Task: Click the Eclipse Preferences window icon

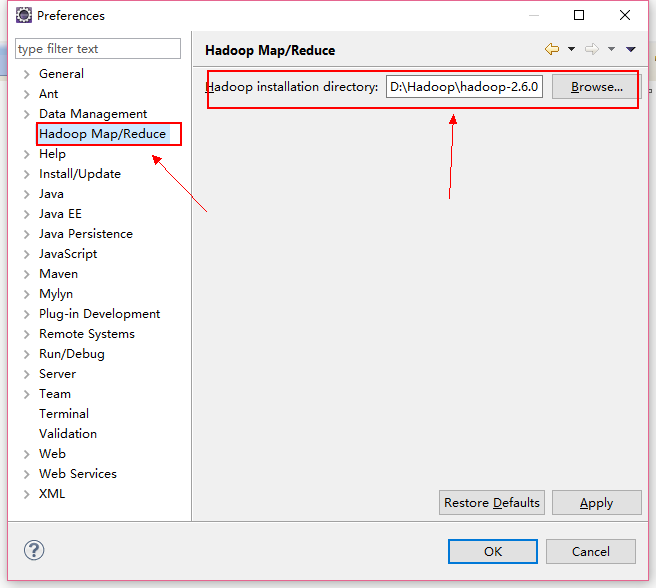Action: pos(24,15)
